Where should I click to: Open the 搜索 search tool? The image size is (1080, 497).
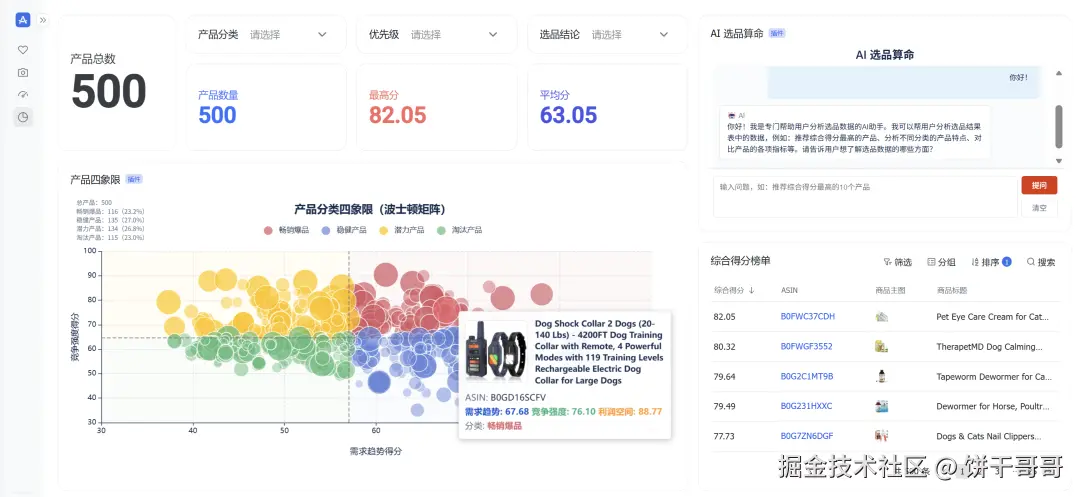coord(1041,262)
